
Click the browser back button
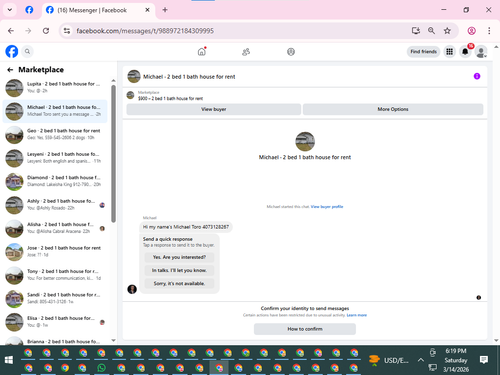point(11,31)
